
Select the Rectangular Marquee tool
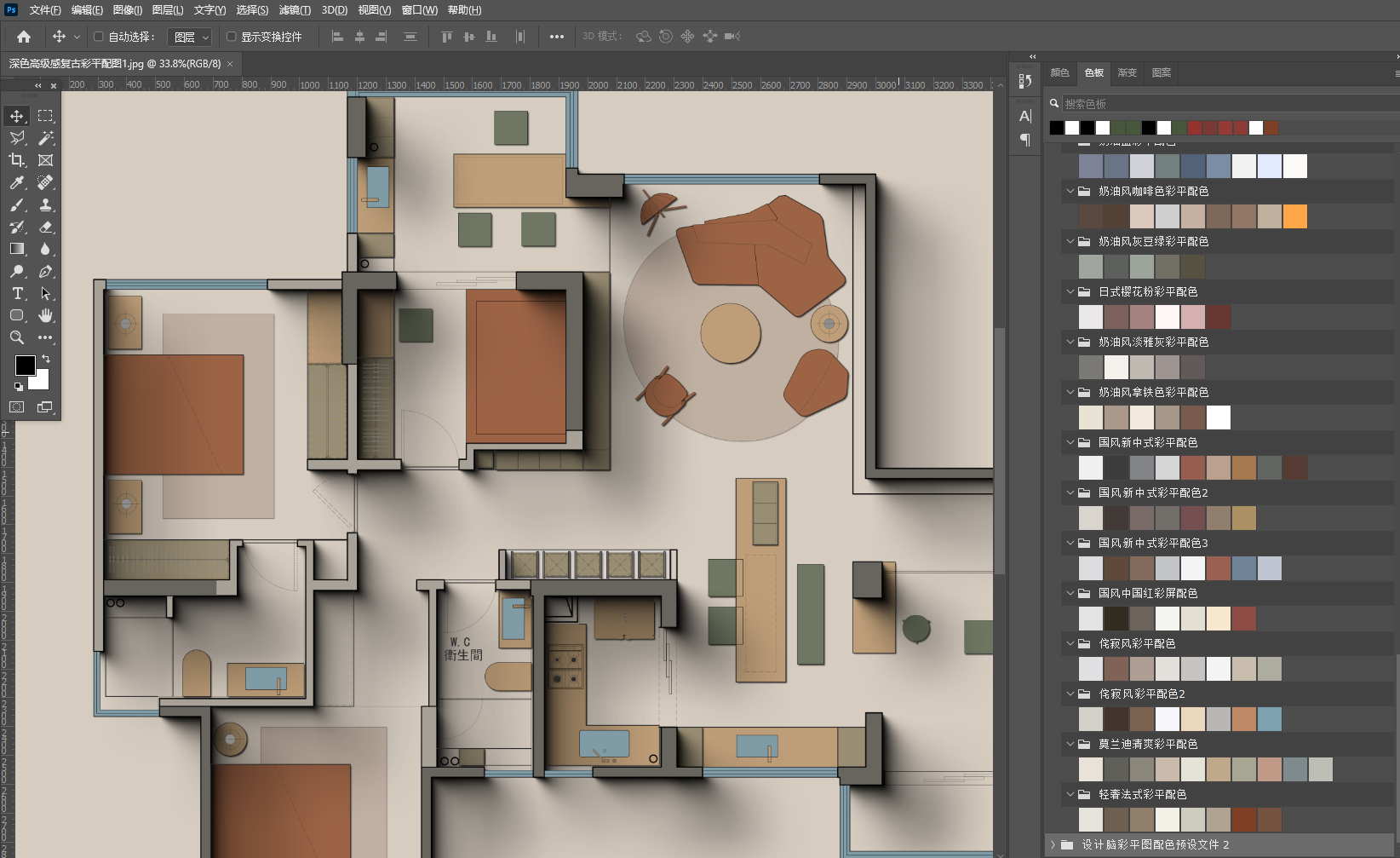click(x=46, y=116)
